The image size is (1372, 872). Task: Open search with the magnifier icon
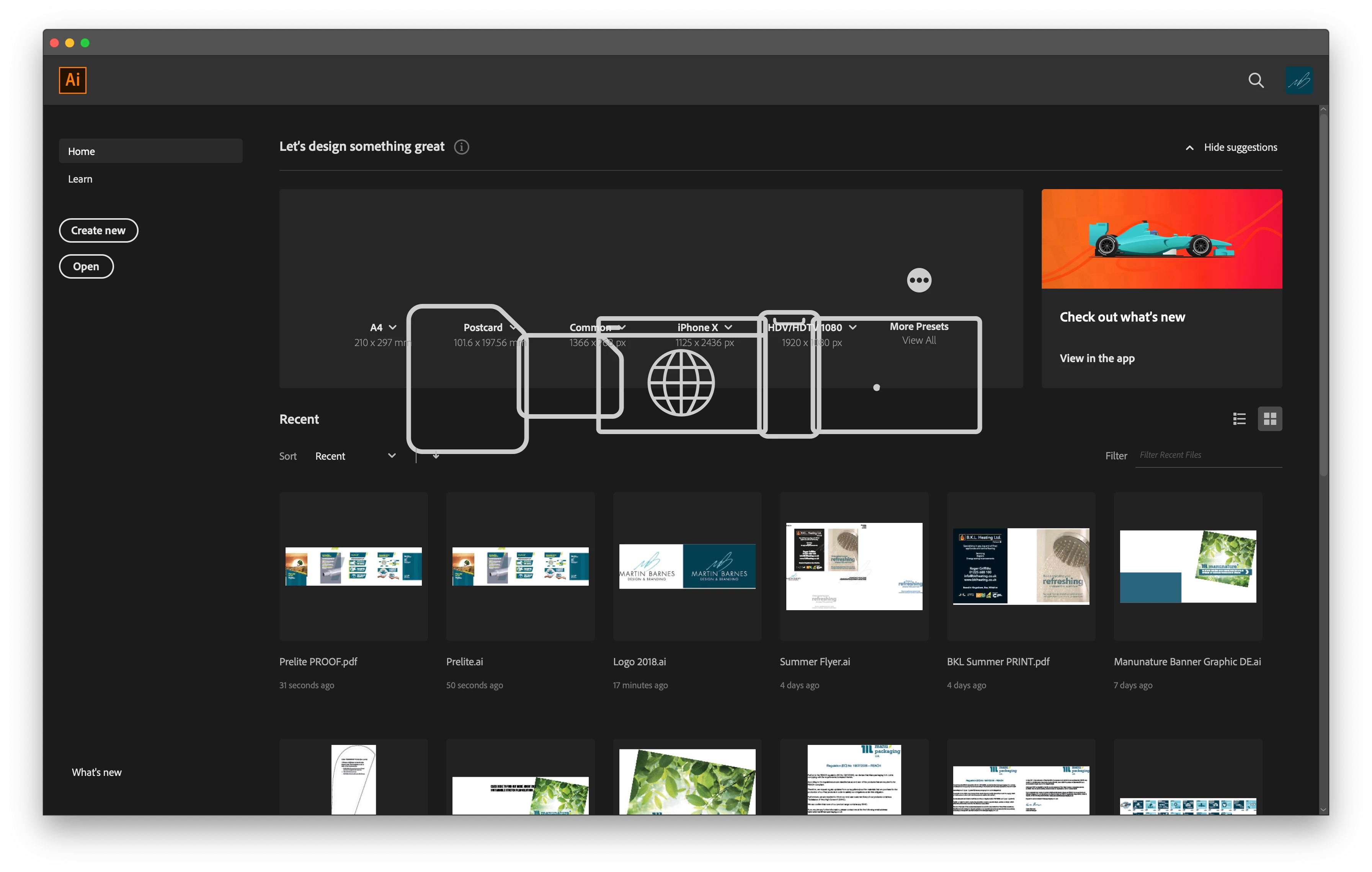tap(1256, 80)
